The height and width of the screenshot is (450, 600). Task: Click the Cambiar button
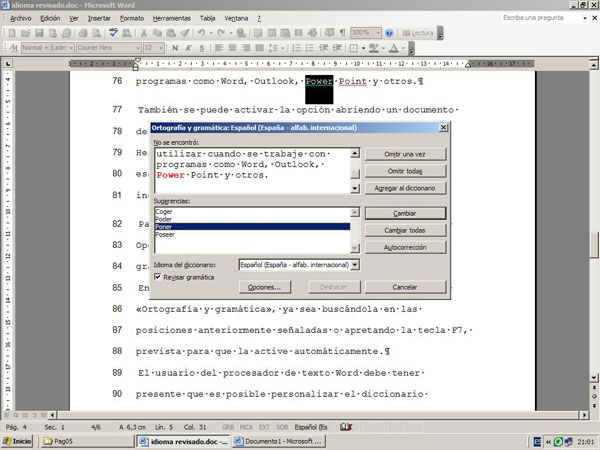tap(405, 213)
